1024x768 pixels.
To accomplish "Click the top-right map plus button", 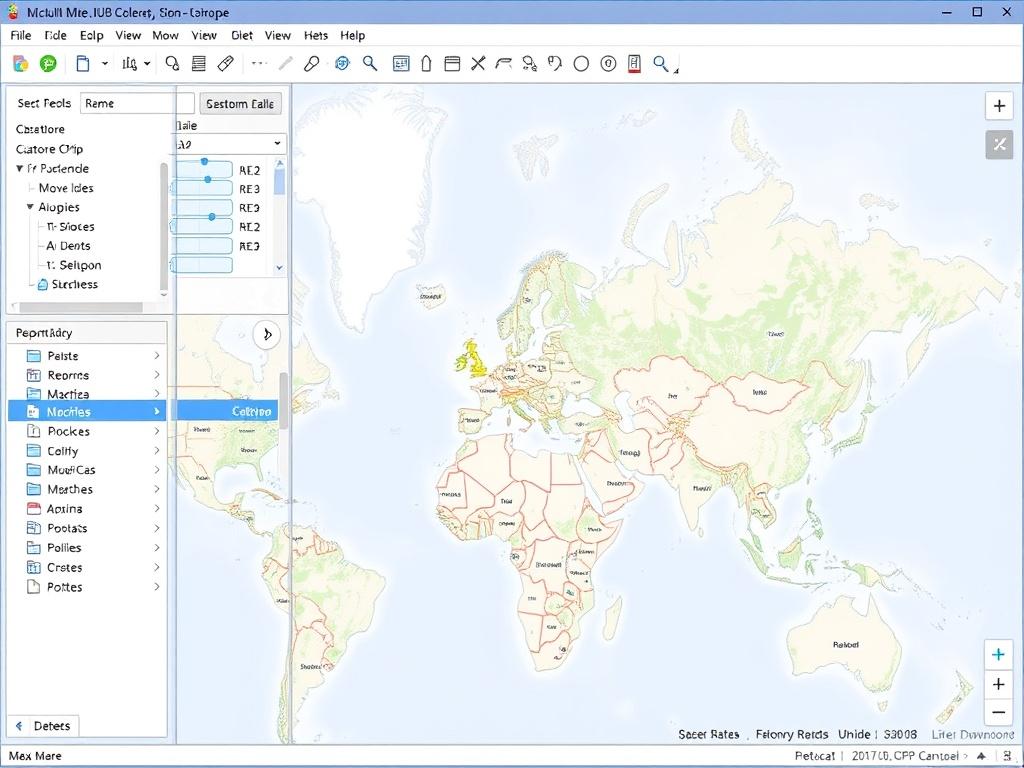I will (x=998, y=106).
